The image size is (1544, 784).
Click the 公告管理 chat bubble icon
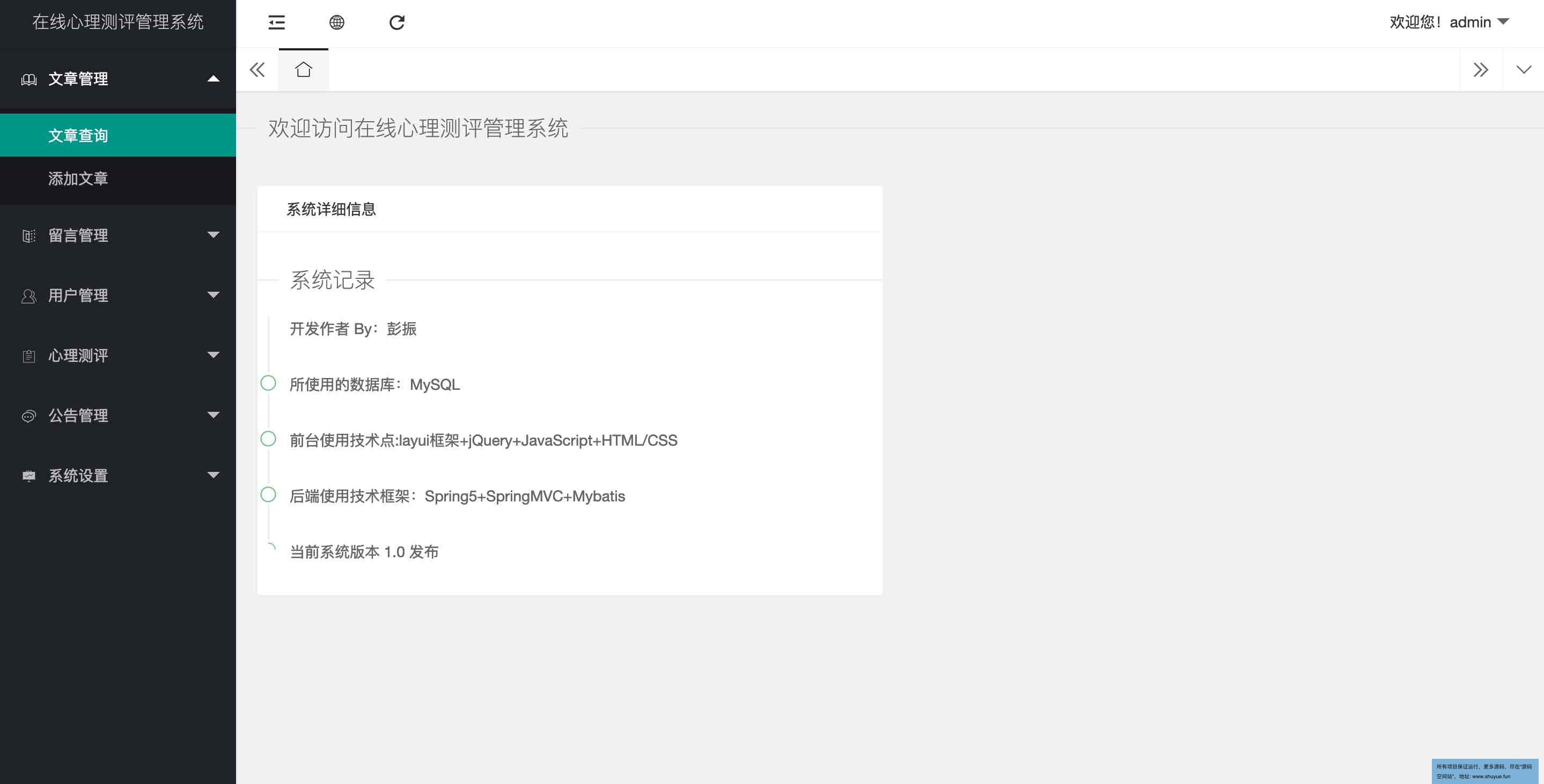click(29, 416)
